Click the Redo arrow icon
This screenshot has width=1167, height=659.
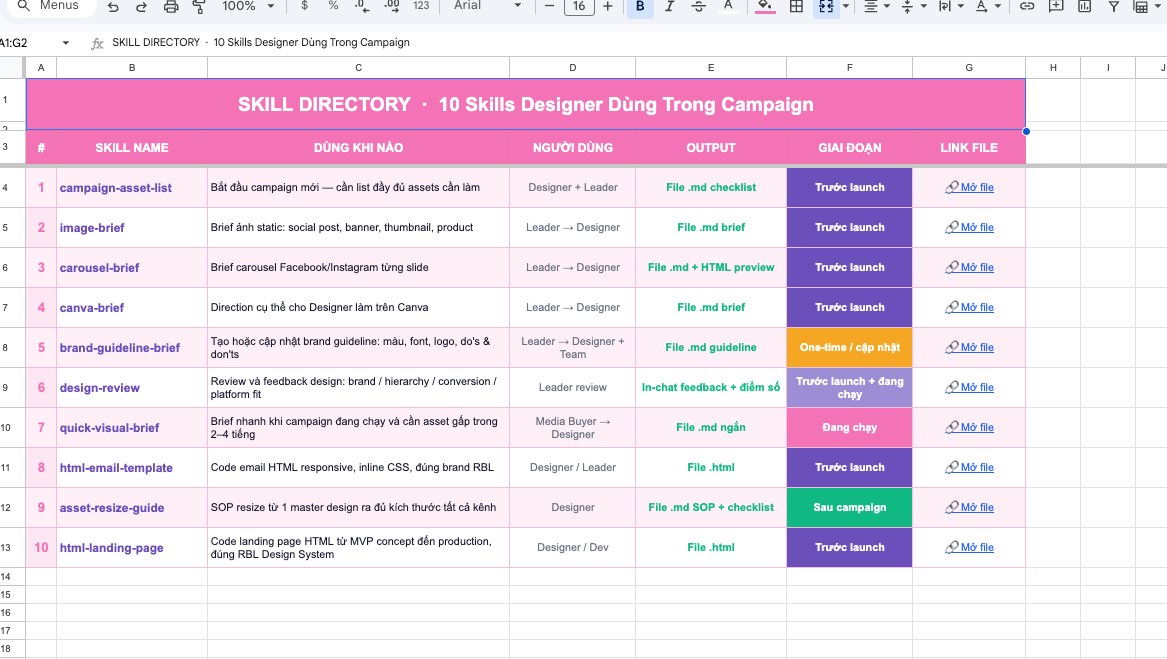pos(141,7)
